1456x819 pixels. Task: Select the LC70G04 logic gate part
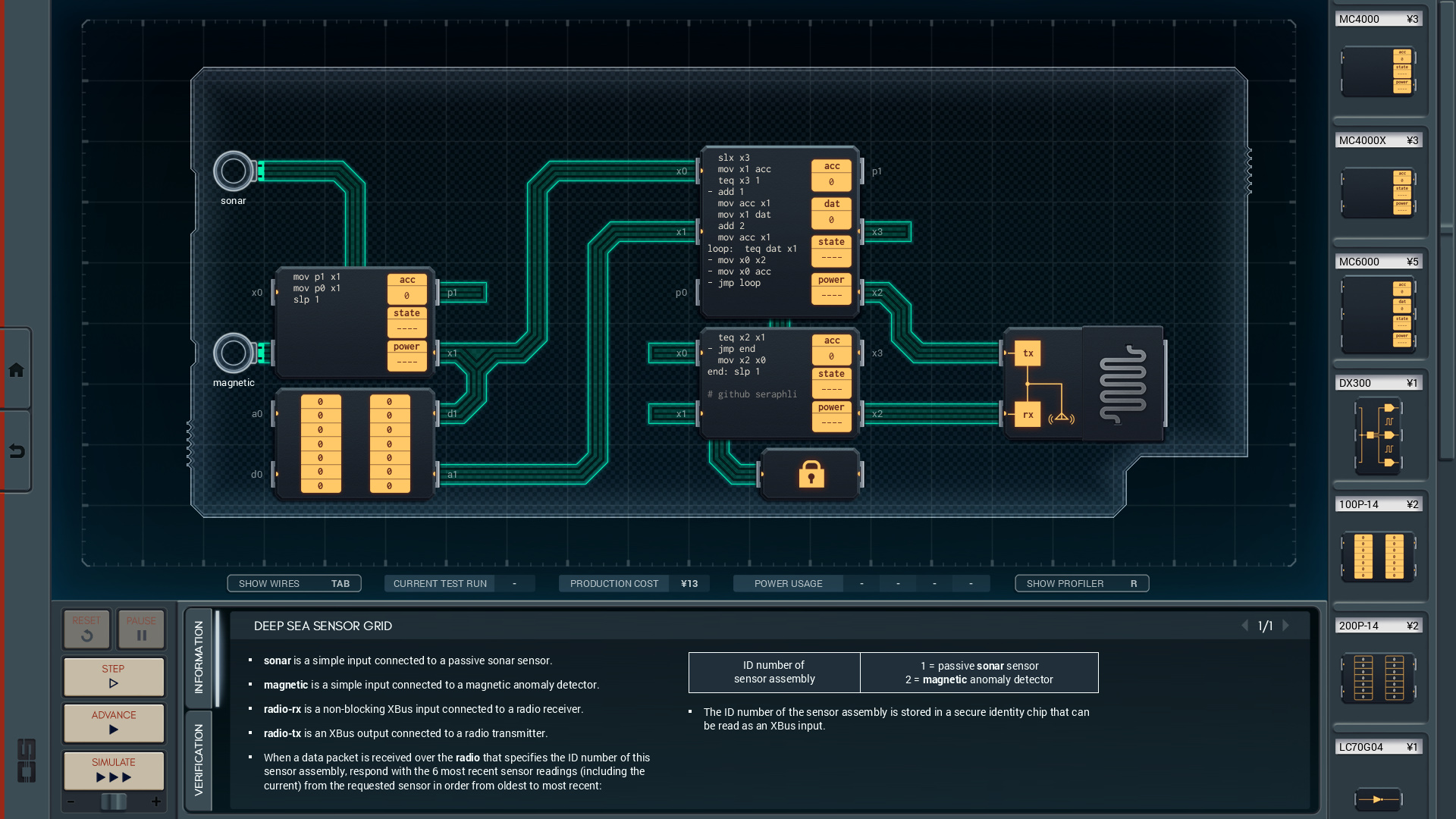tap(1378, 799)
